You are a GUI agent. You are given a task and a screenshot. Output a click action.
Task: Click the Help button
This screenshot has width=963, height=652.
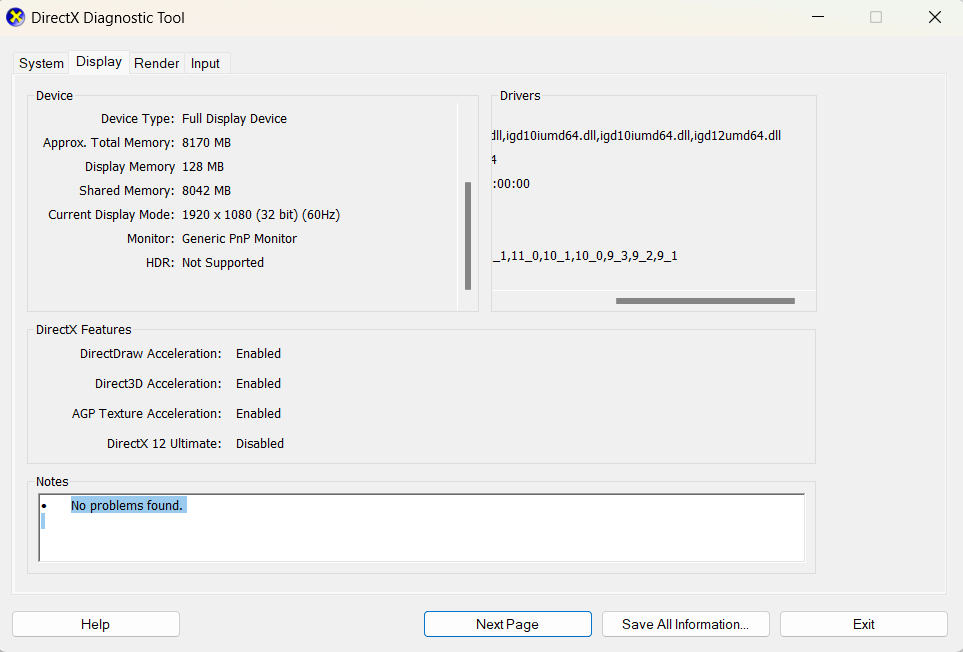tap(96, 624)
